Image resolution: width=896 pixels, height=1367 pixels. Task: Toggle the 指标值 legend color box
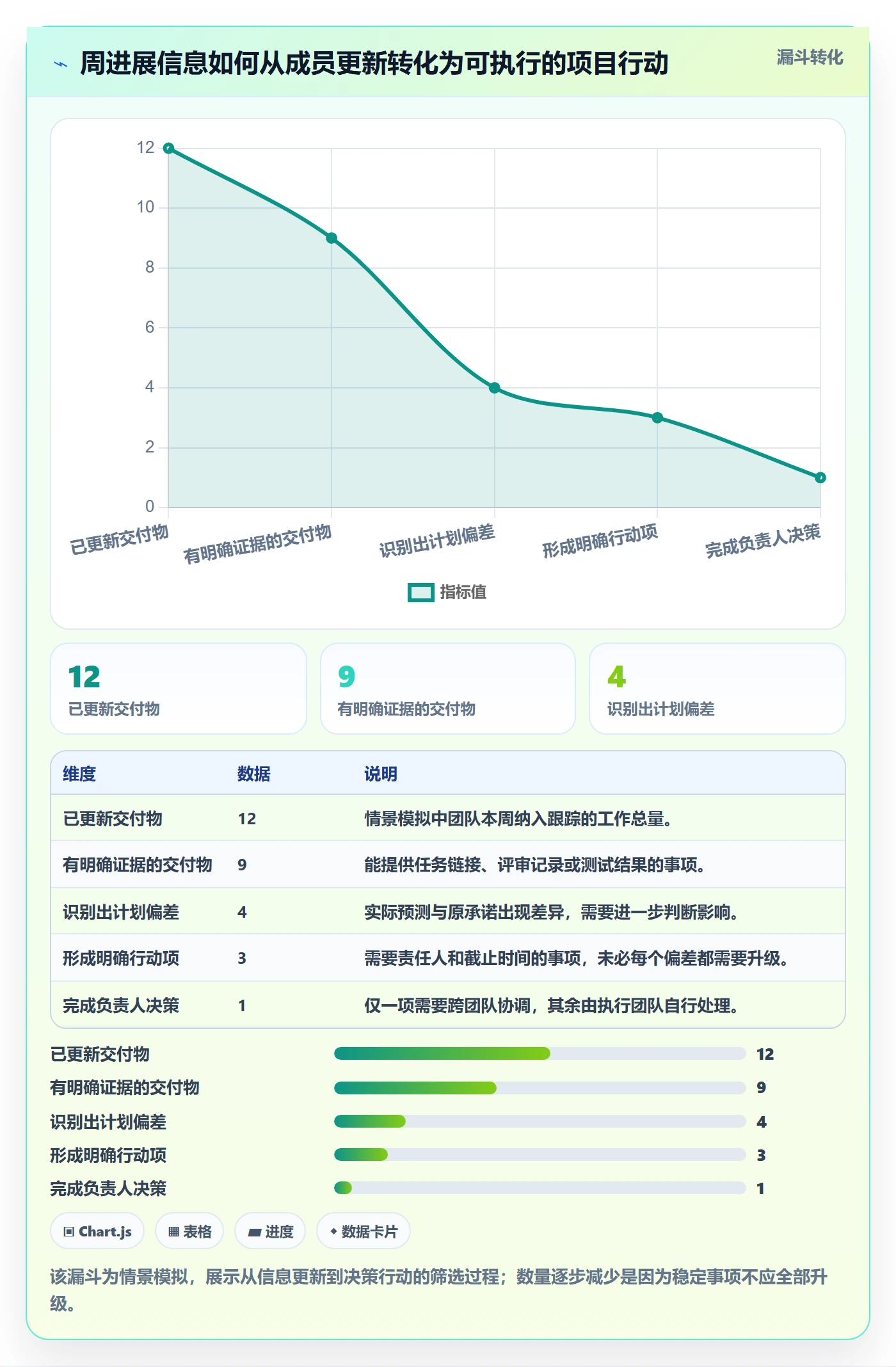pyautogui.click(x=420, y=593)
